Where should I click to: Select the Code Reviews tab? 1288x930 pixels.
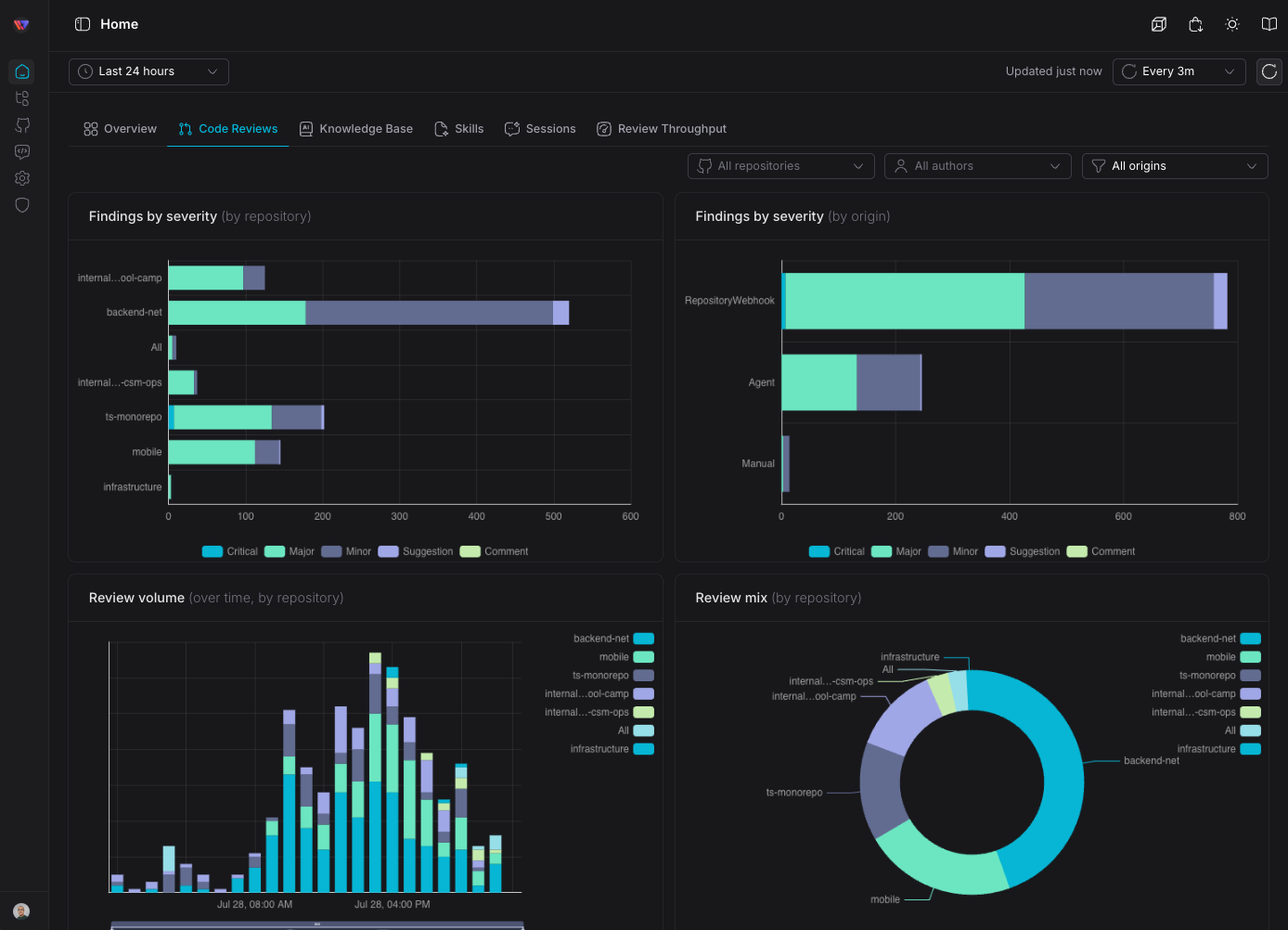pyautogui.click(x=228, y=129)
